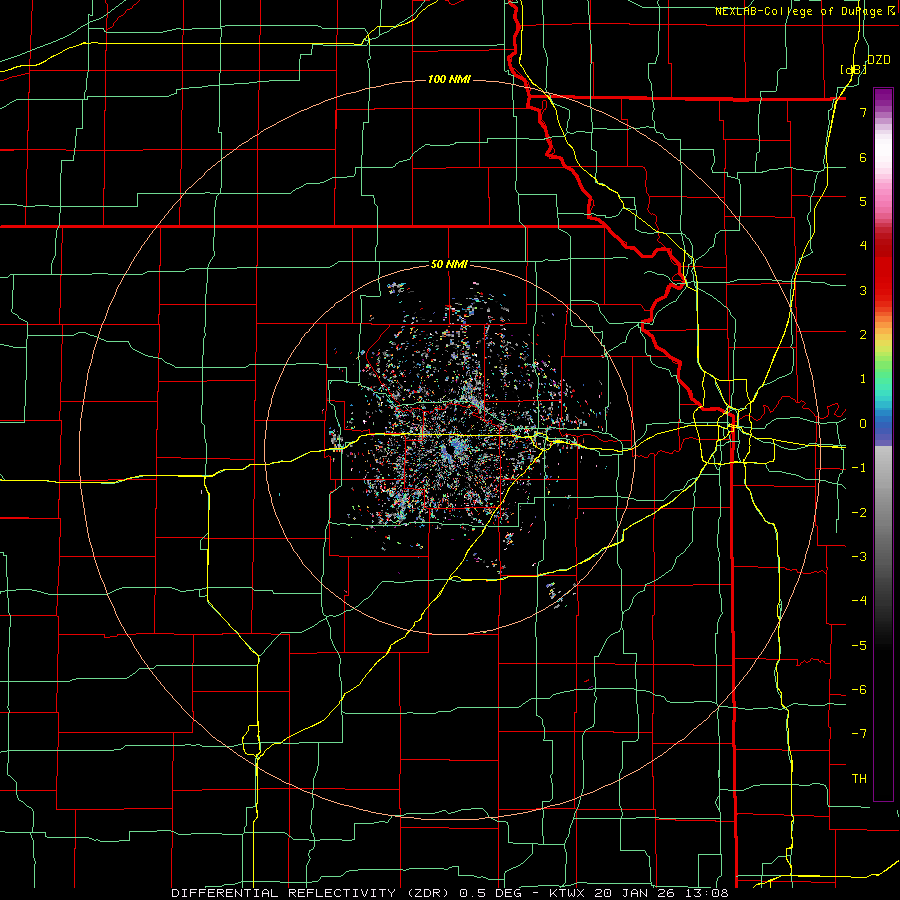Click the NEXLAB-College of DuPage watermark text
The image size is (900, 900).
801,11
